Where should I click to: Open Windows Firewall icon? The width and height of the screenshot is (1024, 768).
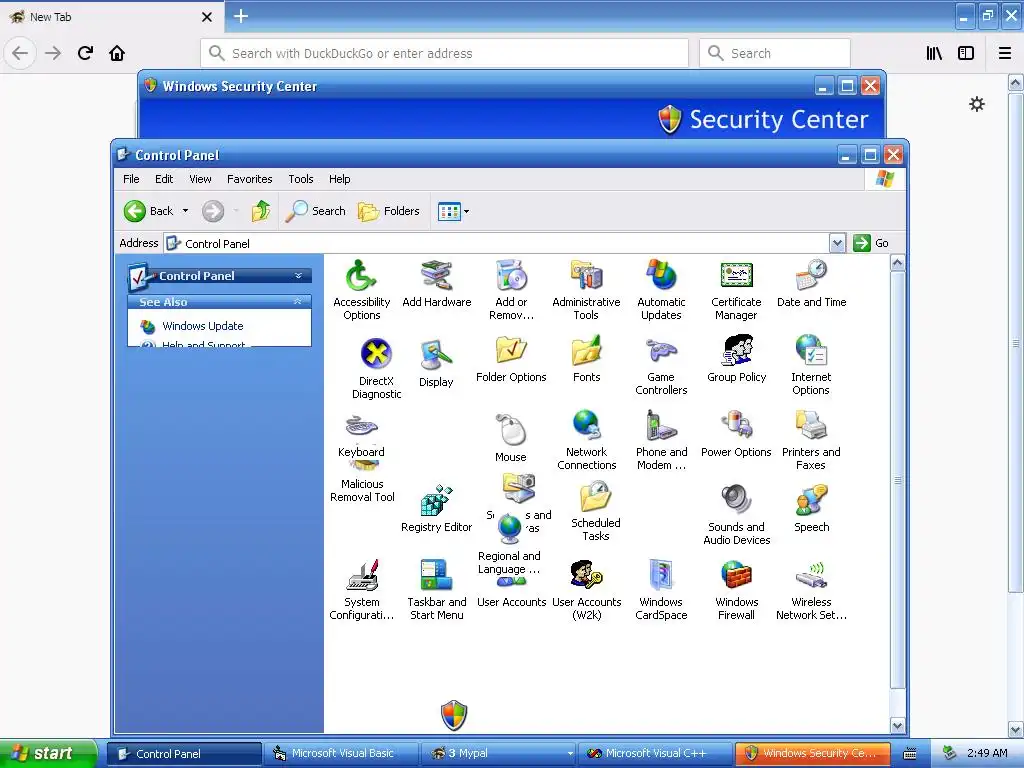click(736, 590)
